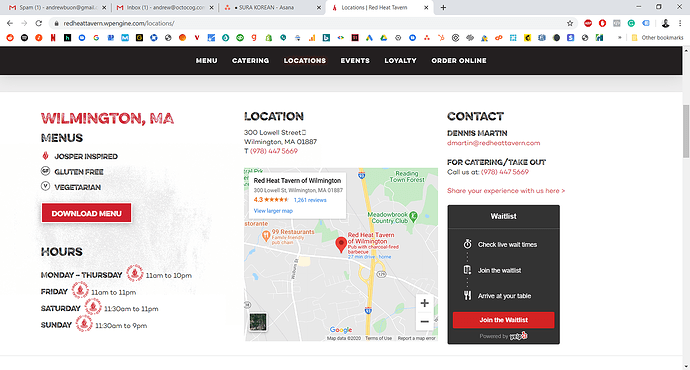Download the Wilmington menu

tap(86, 213)
